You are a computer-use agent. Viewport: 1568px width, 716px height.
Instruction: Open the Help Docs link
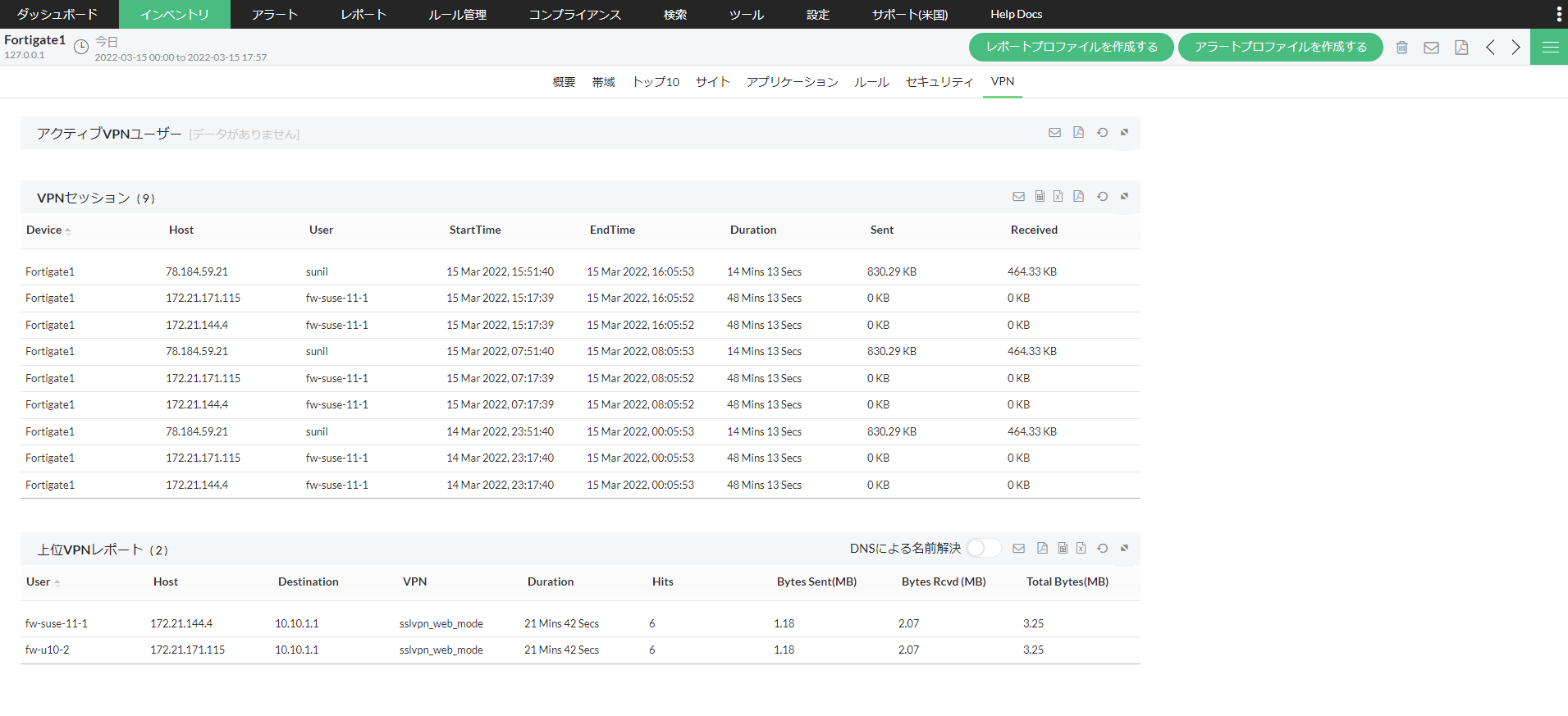click(x=1016, y=15)
